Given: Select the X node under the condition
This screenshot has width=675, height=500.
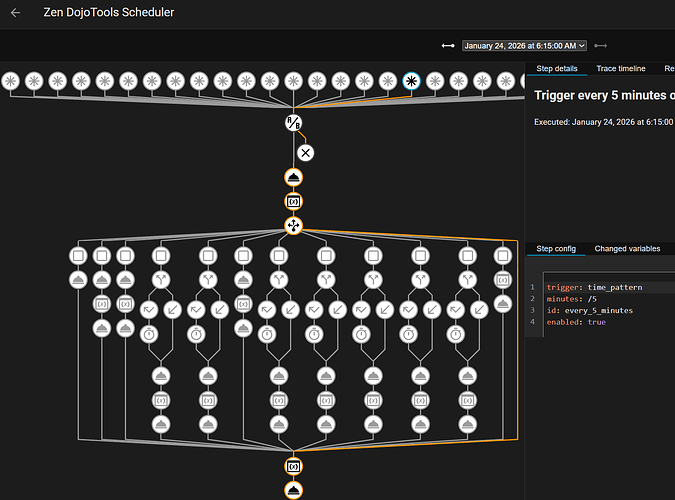Looking at the screenshot, I should tap(306, 153).
